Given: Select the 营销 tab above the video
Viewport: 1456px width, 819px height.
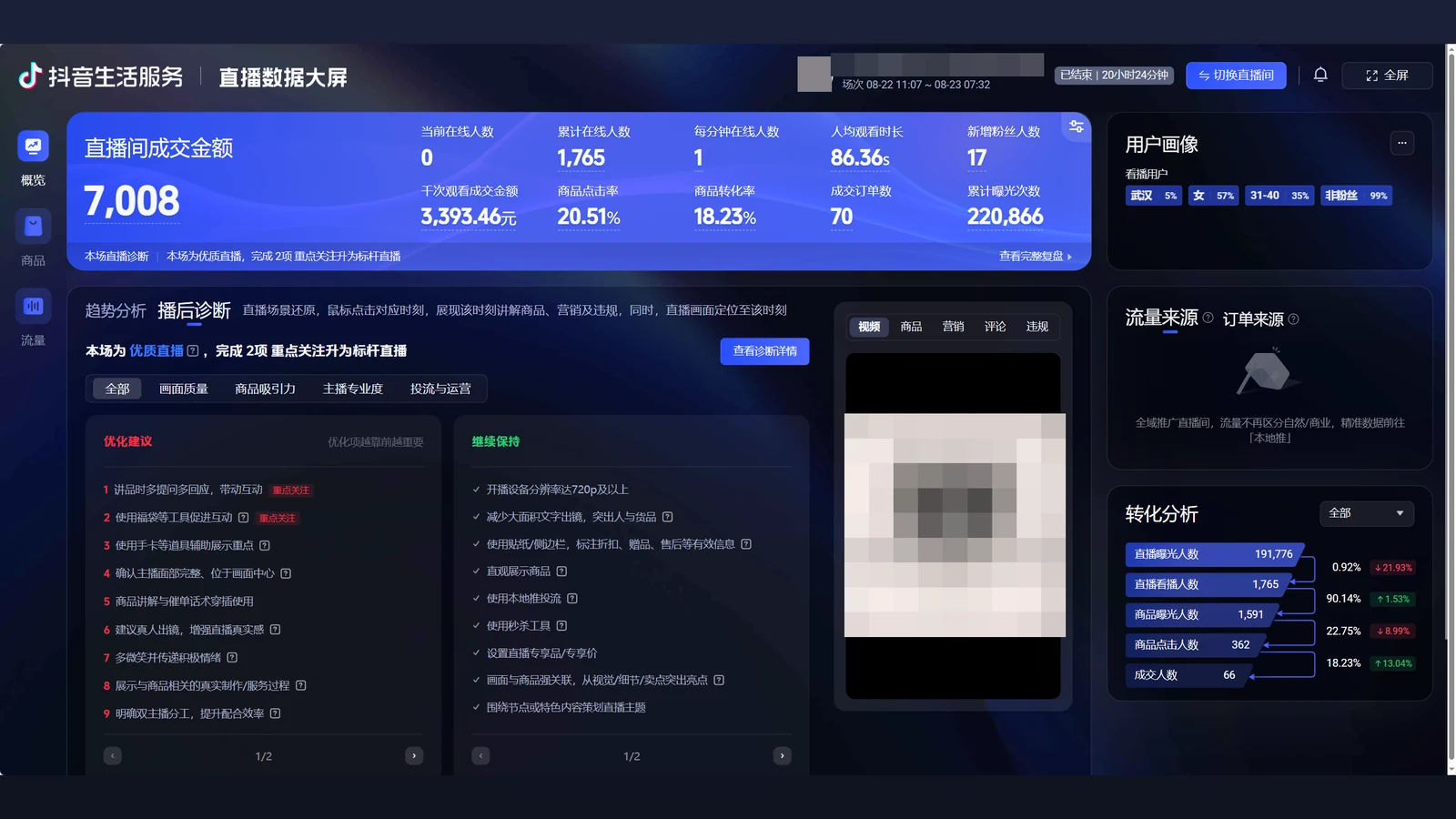Looking at the screenshot, I should tap(953, 327).
